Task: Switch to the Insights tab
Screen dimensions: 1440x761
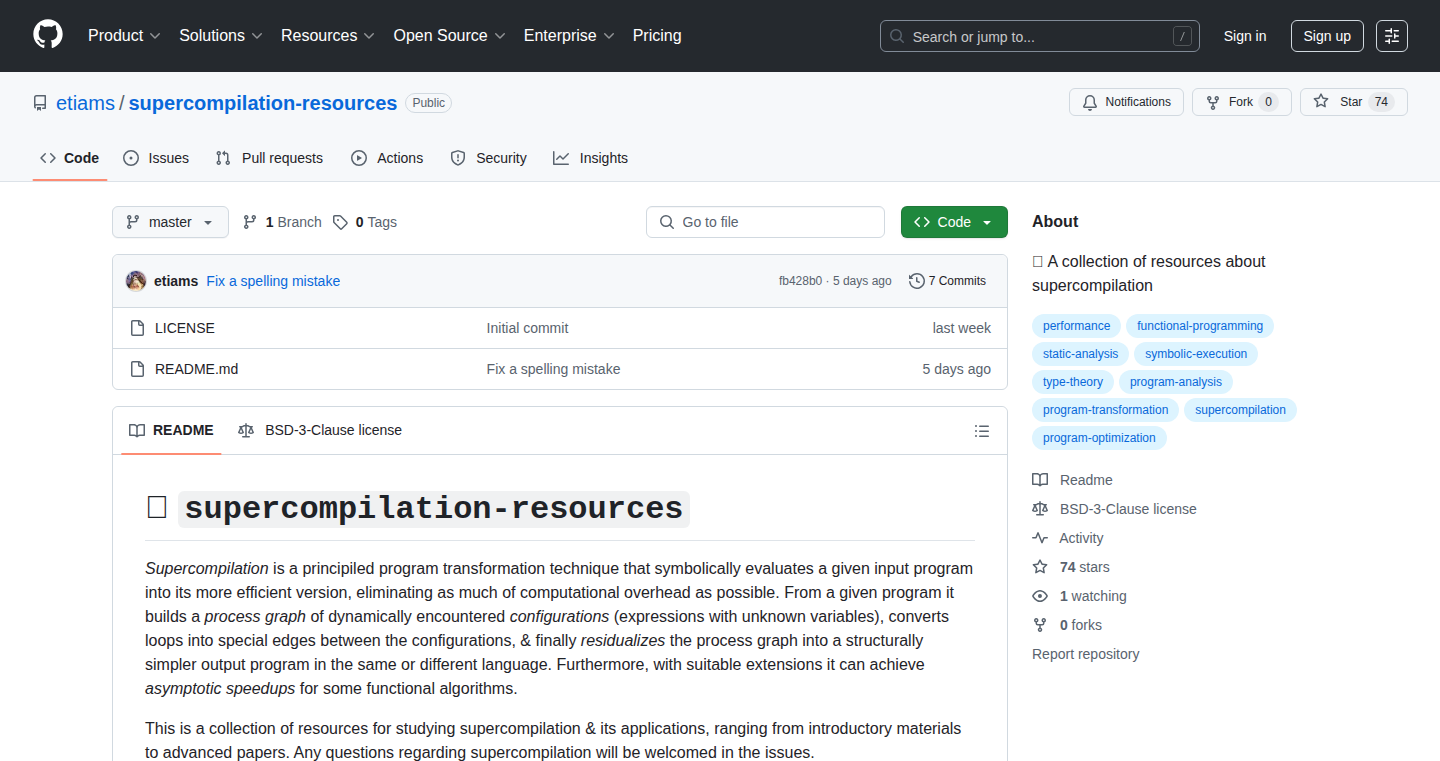Action: pos(591,158)
